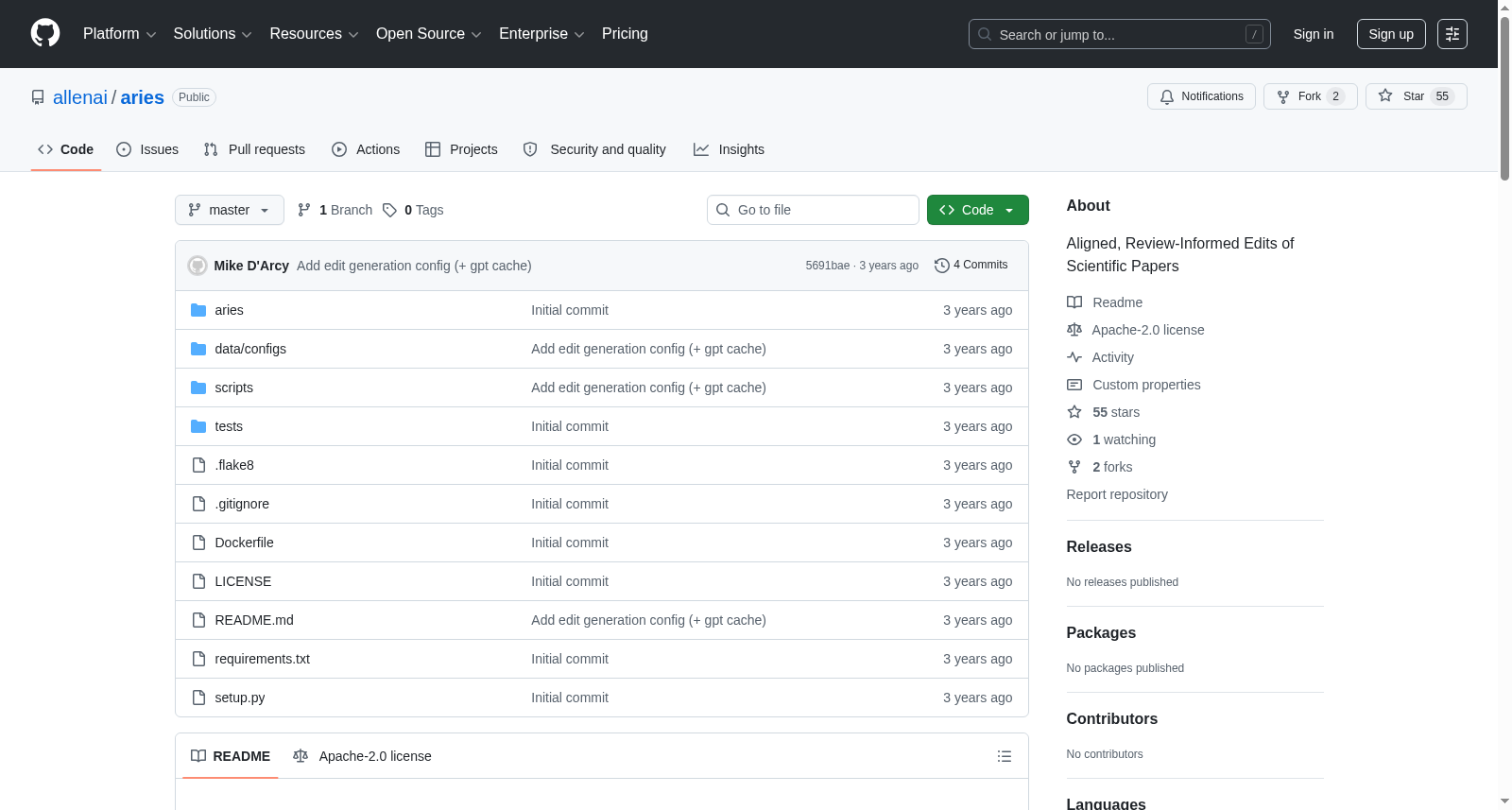Image resolution: width=1512 pixels, height=810 pixels.
Task: Click the license scale icon in About
Action: (1074, 330)
